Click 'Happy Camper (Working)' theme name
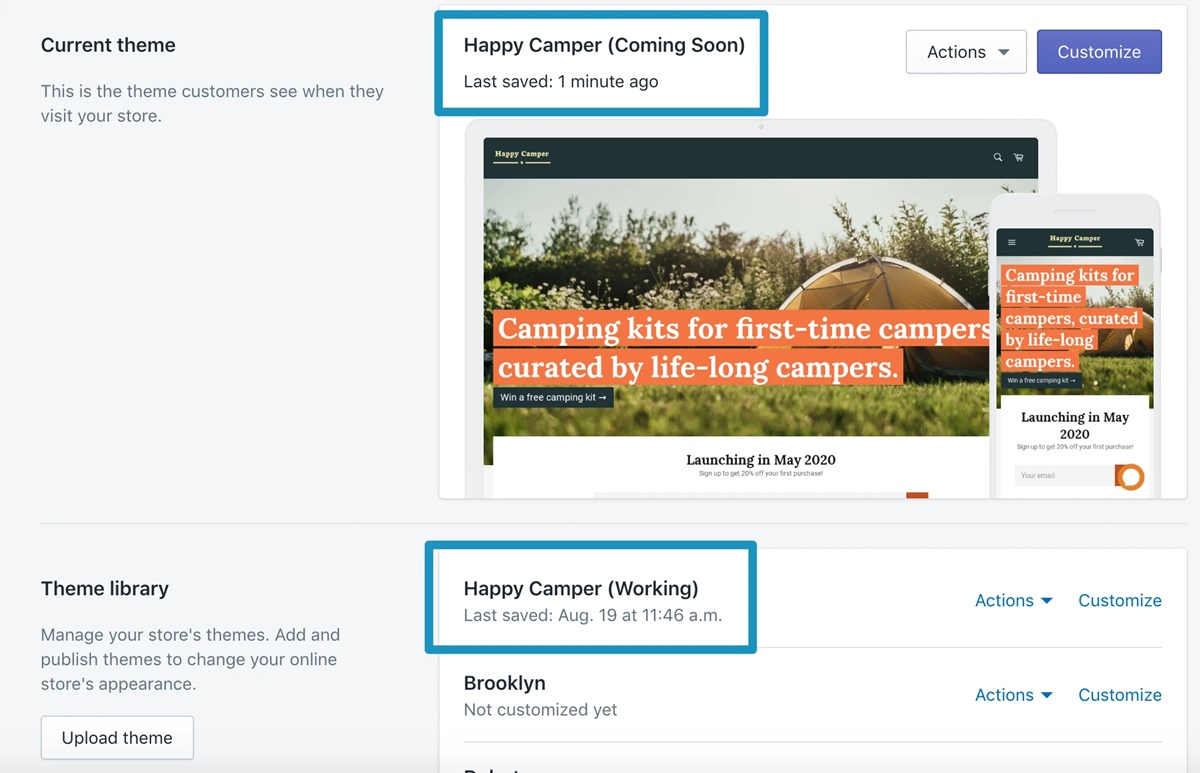Image resolution: width=1200 pixels, height=773 pixels. [581, 588]
